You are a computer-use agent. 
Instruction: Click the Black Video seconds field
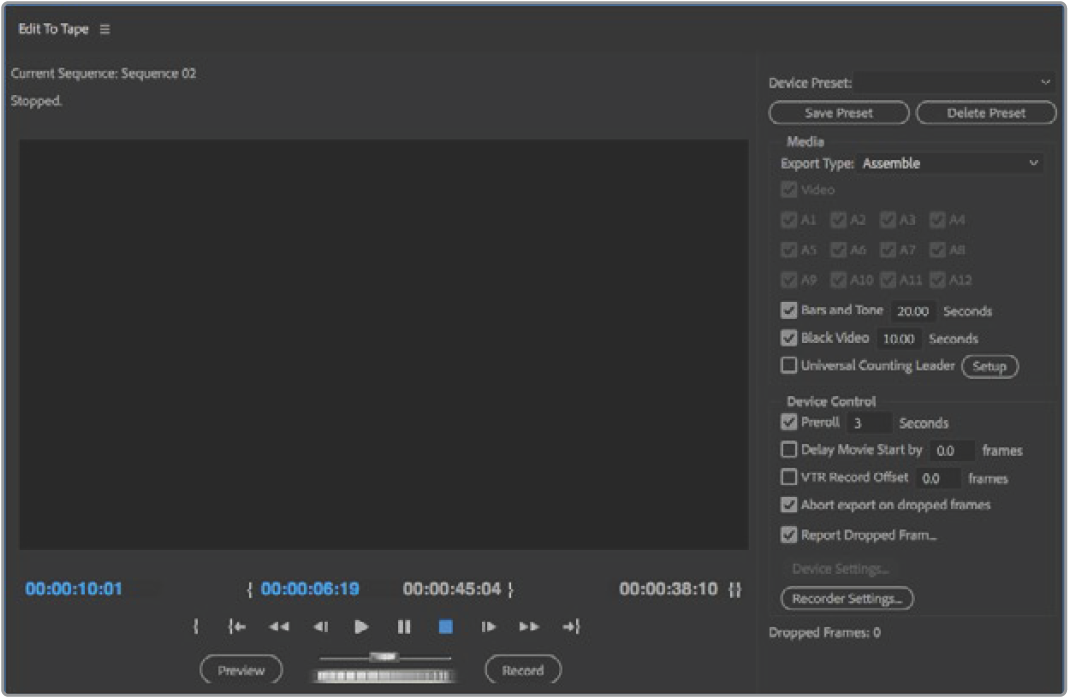tap(898, 339)
